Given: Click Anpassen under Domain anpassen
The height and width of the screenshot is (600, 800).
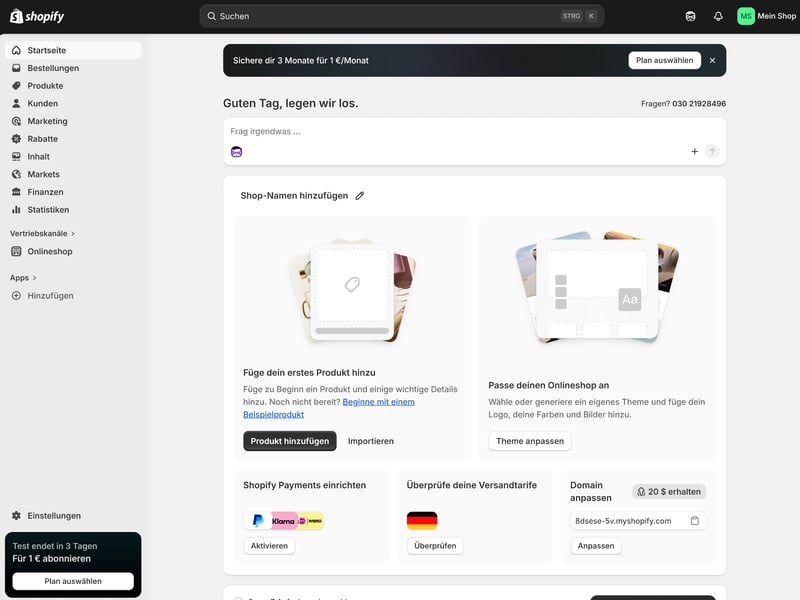Looking at the screenshot, I should (x=596, y=545).
